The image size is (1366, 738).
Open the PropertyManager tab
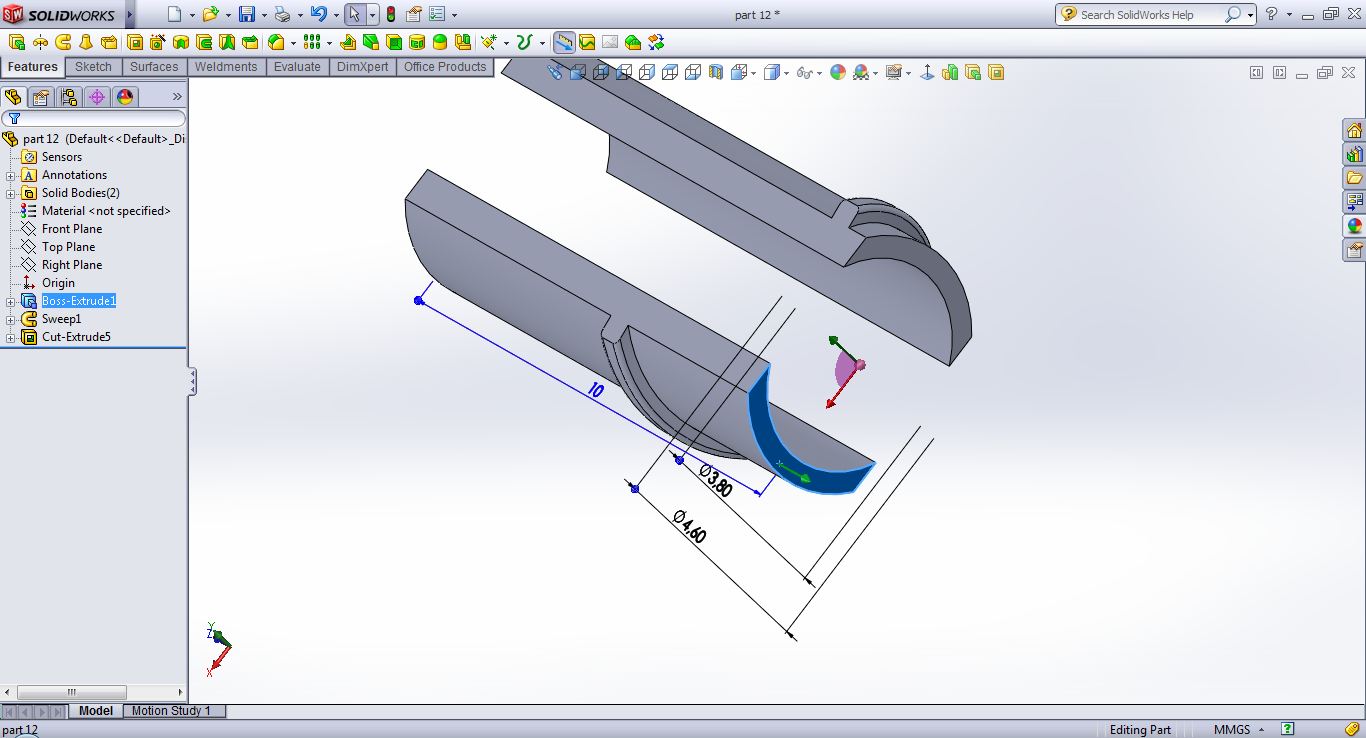40,97
